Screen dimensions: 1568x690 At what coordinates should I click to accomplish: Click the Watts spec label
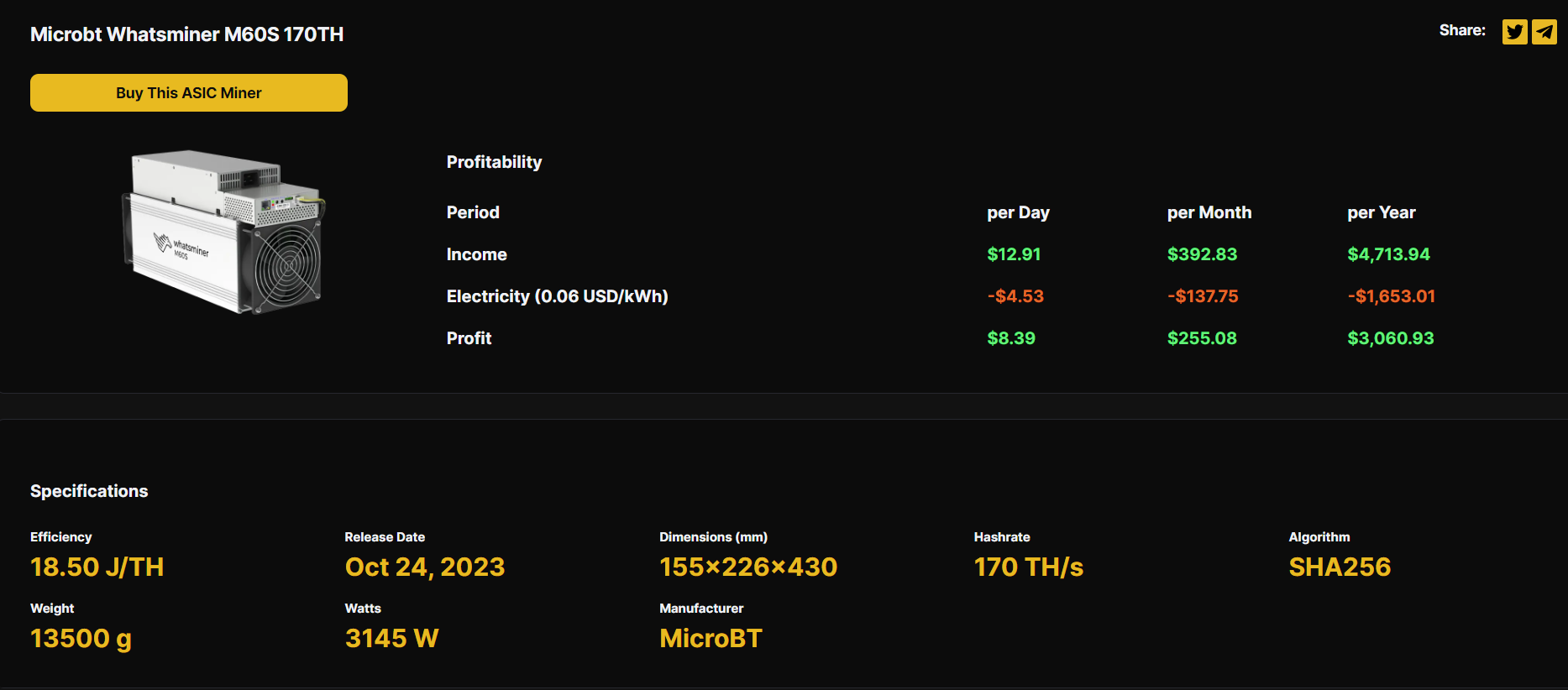[363, 609]
